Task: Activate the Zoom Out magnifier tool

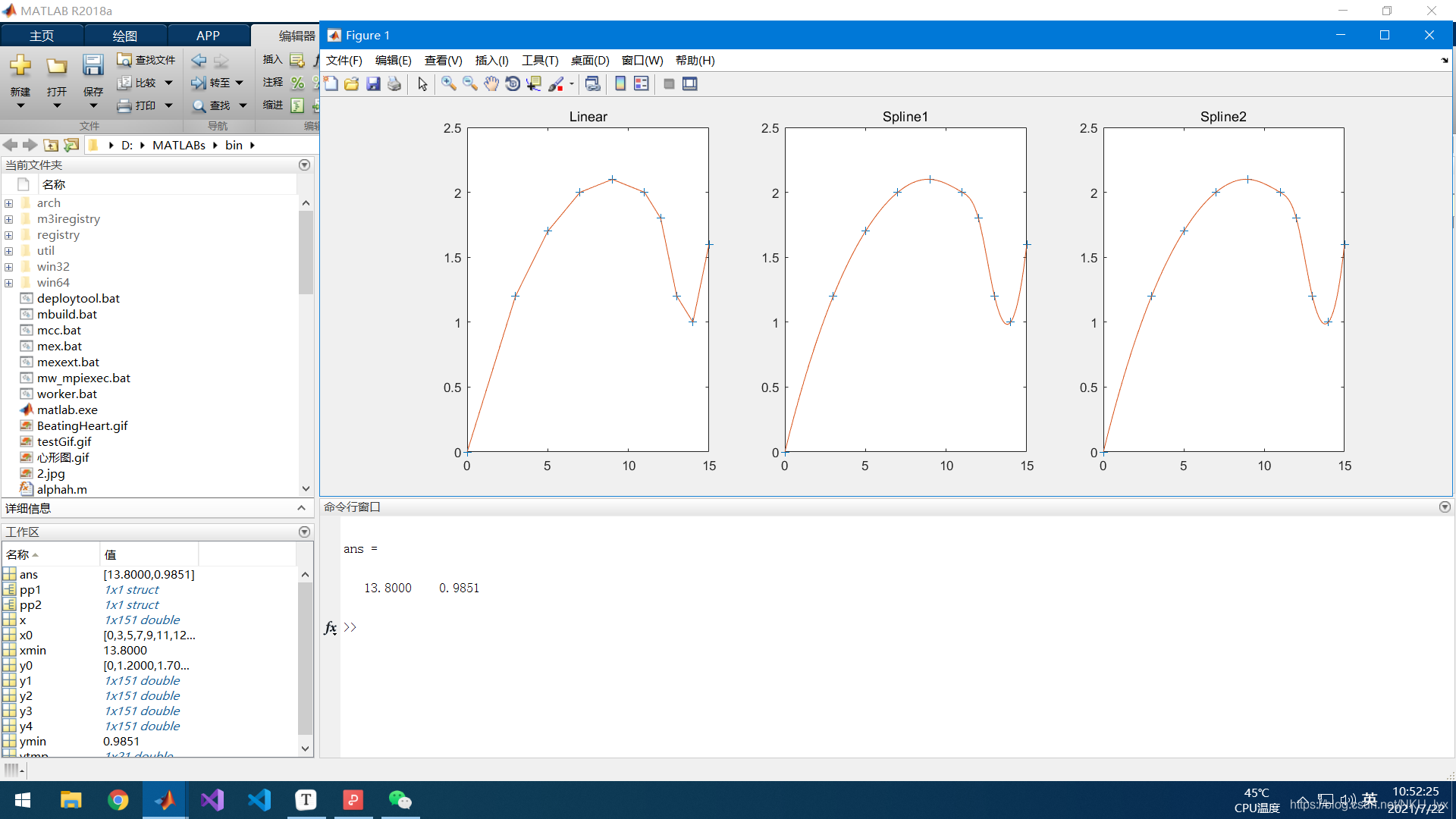Action: point(470,84)
